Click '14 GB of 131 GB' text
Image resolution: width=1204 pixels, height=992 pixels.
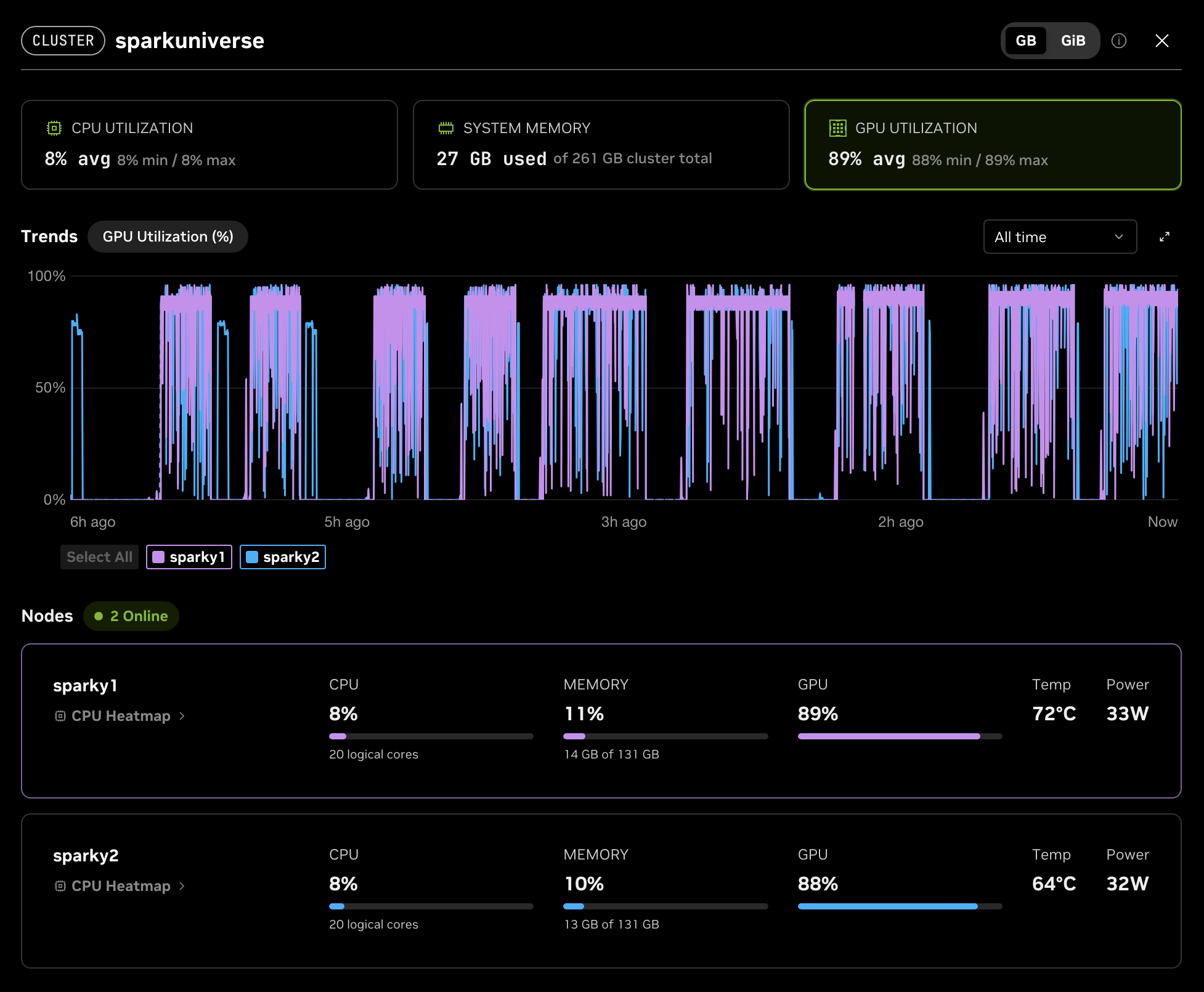[x=611, y=754]
